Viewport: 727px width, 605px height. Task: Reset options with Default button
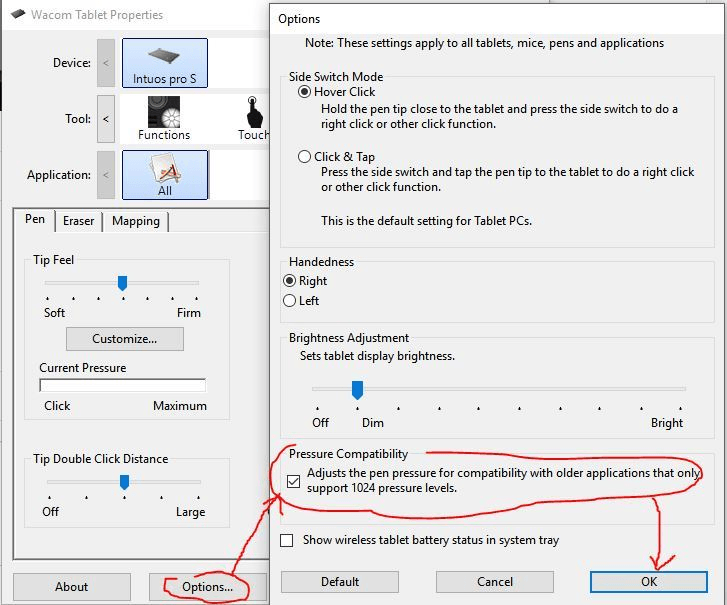pos(340,581)
